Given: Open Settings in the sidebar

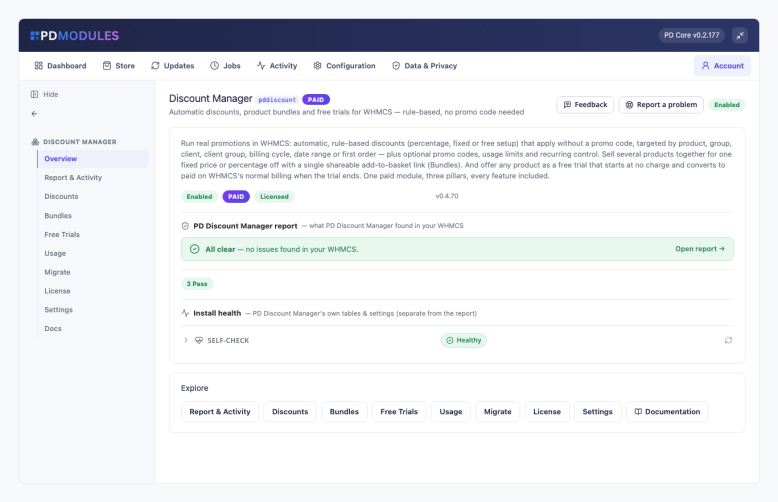Looking at the screenshot, I should click(x=93, y=310).
